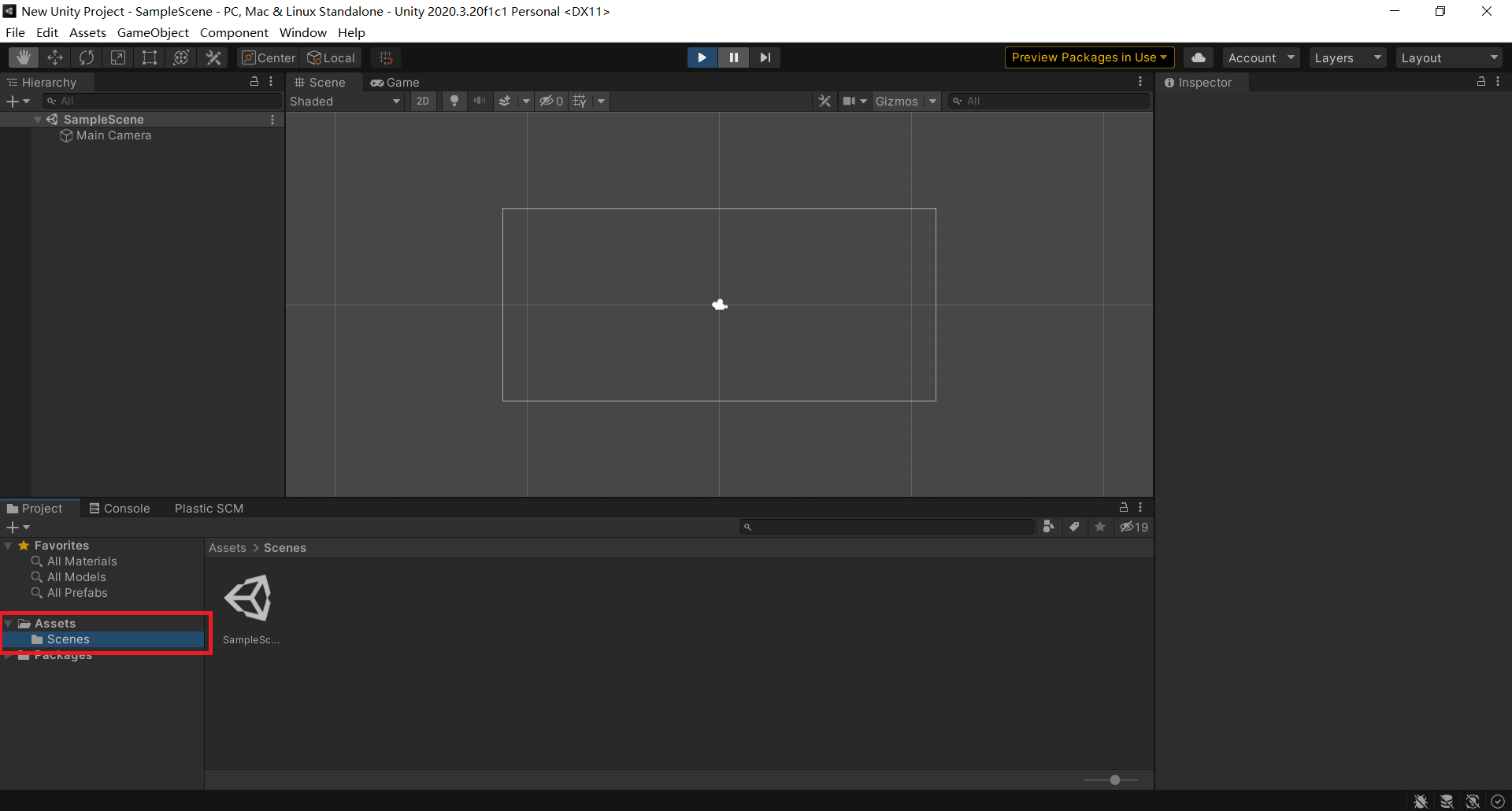Select the Rect tool
The height and width of the screenshot is (811, 1512).
(150, 57)
